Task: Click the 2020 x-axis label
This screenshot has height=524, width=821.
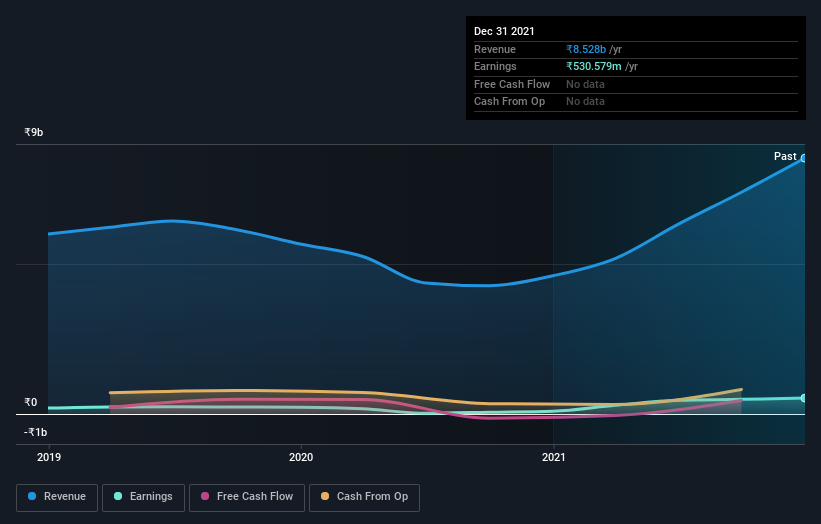Action: pos(301,458)
